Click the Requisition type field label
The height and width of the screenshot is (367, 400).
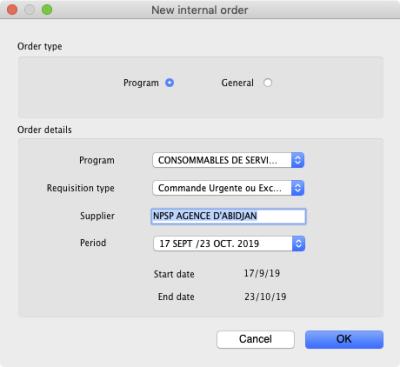pyautogui.click(x=80, y=188)
